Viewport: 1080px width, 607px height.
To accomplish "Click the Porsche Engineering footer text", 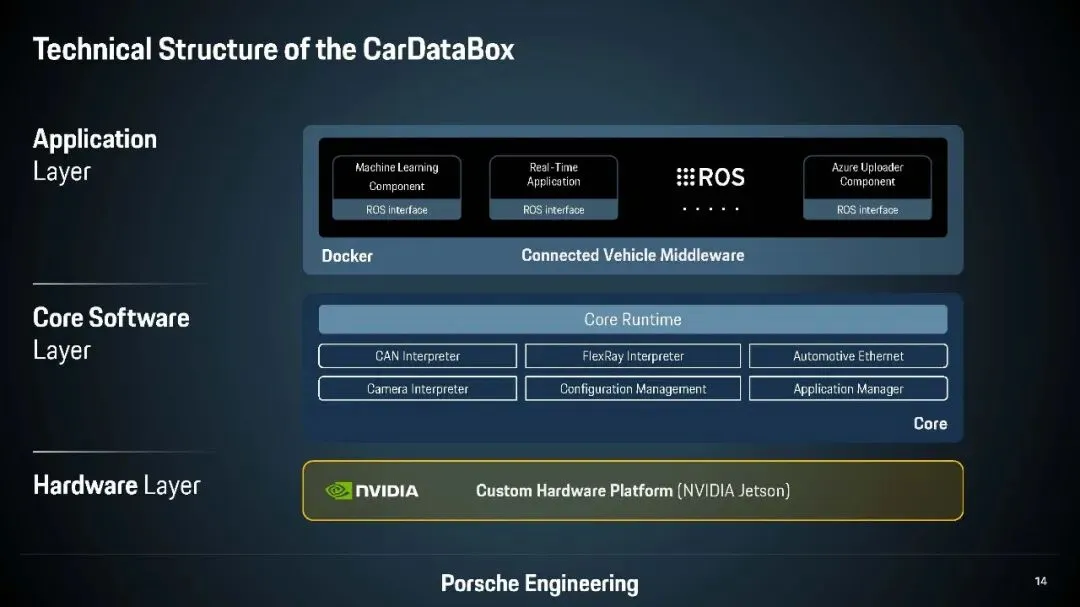I will (539, 583).
